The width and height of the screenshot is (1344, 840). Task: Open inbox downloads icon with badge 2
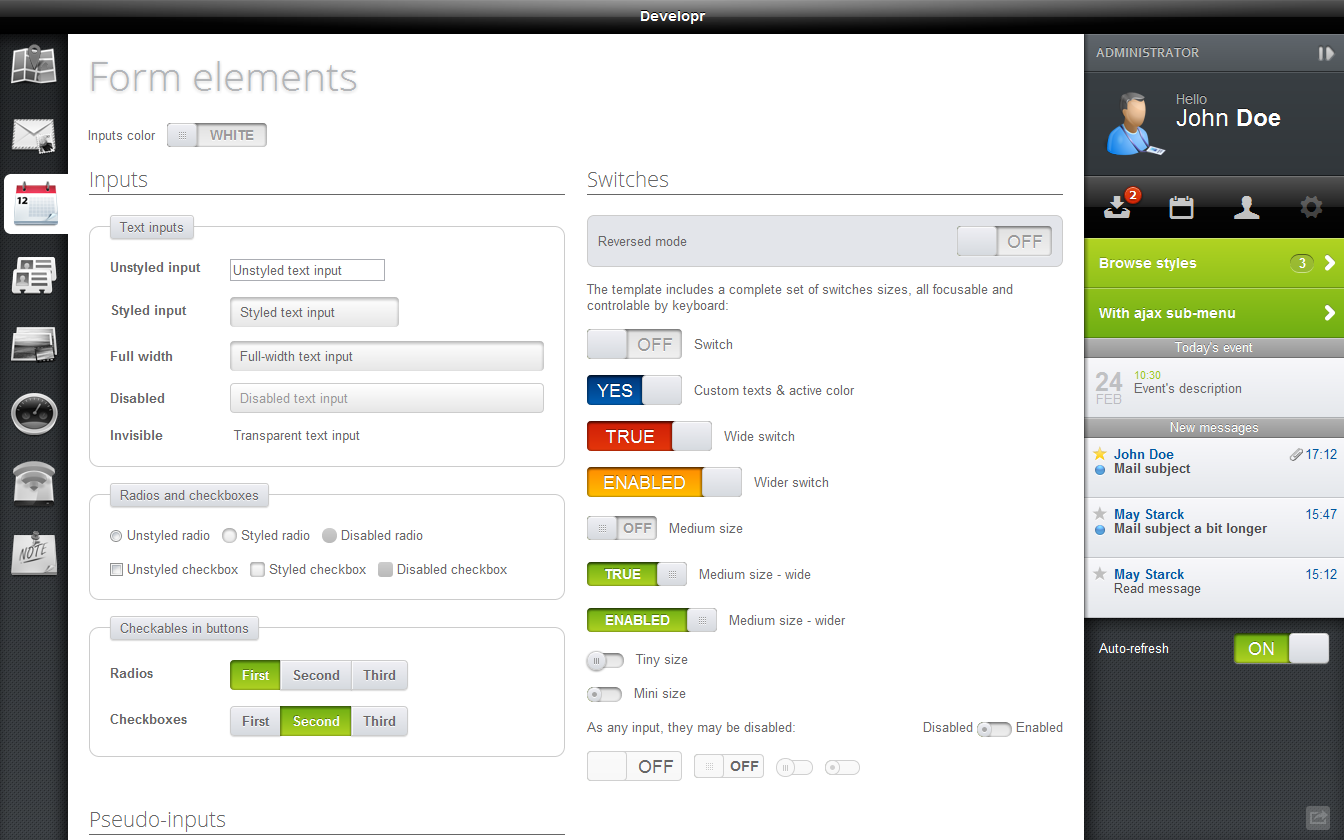[x=1117, y=207]
